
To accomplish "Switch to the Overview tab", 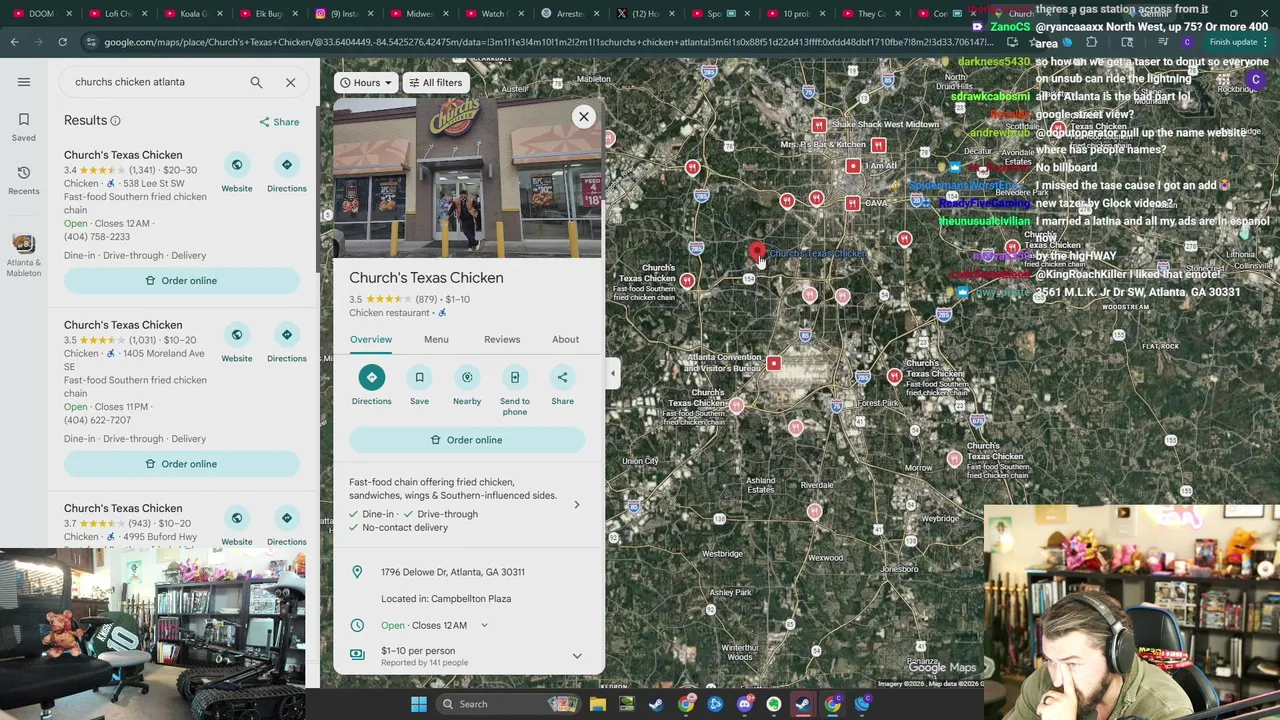I will click(371, 339).
